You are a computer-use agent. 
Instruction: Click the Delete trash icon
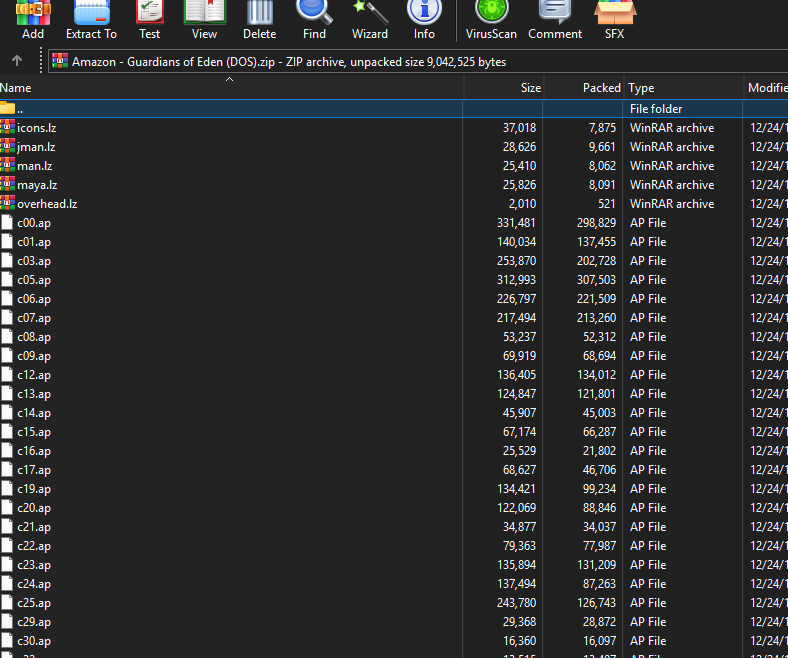point(260,13)
